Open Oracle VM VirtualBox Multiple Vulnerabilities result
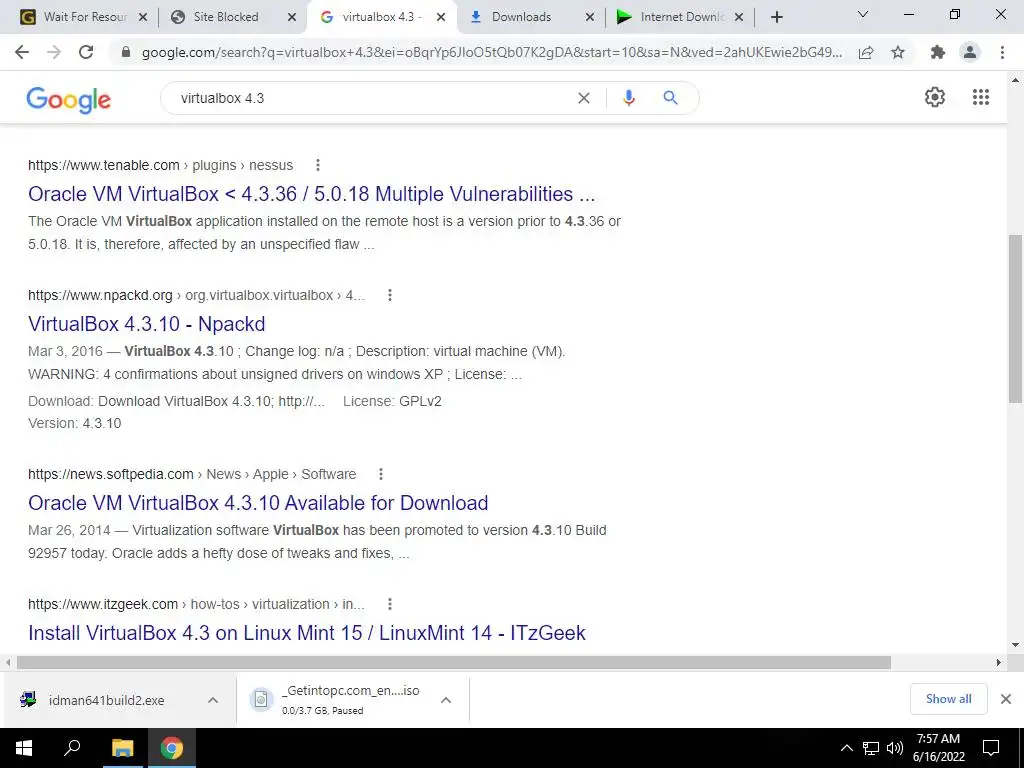The height and width of the screenshot is (768, 1024). 312,194
